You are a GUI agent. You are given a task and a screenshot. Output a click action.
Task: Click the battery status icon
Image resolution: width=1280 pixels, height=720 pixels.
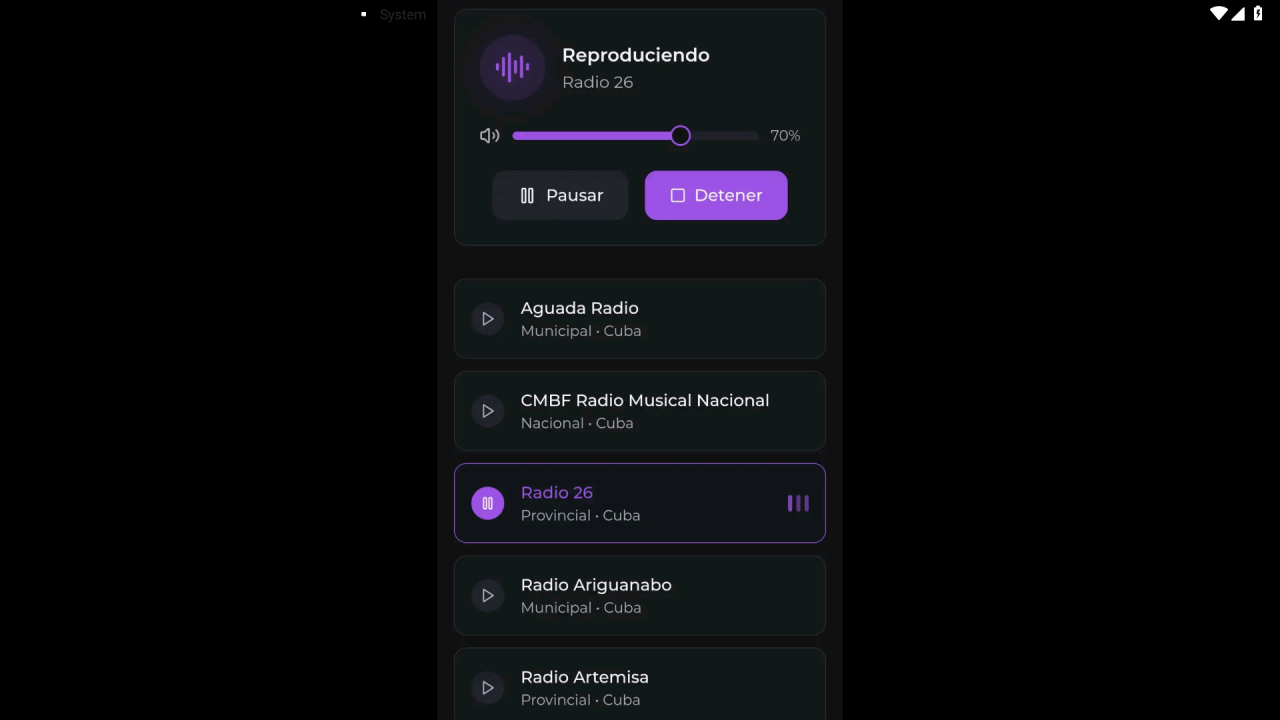(x=1258, y=13)
